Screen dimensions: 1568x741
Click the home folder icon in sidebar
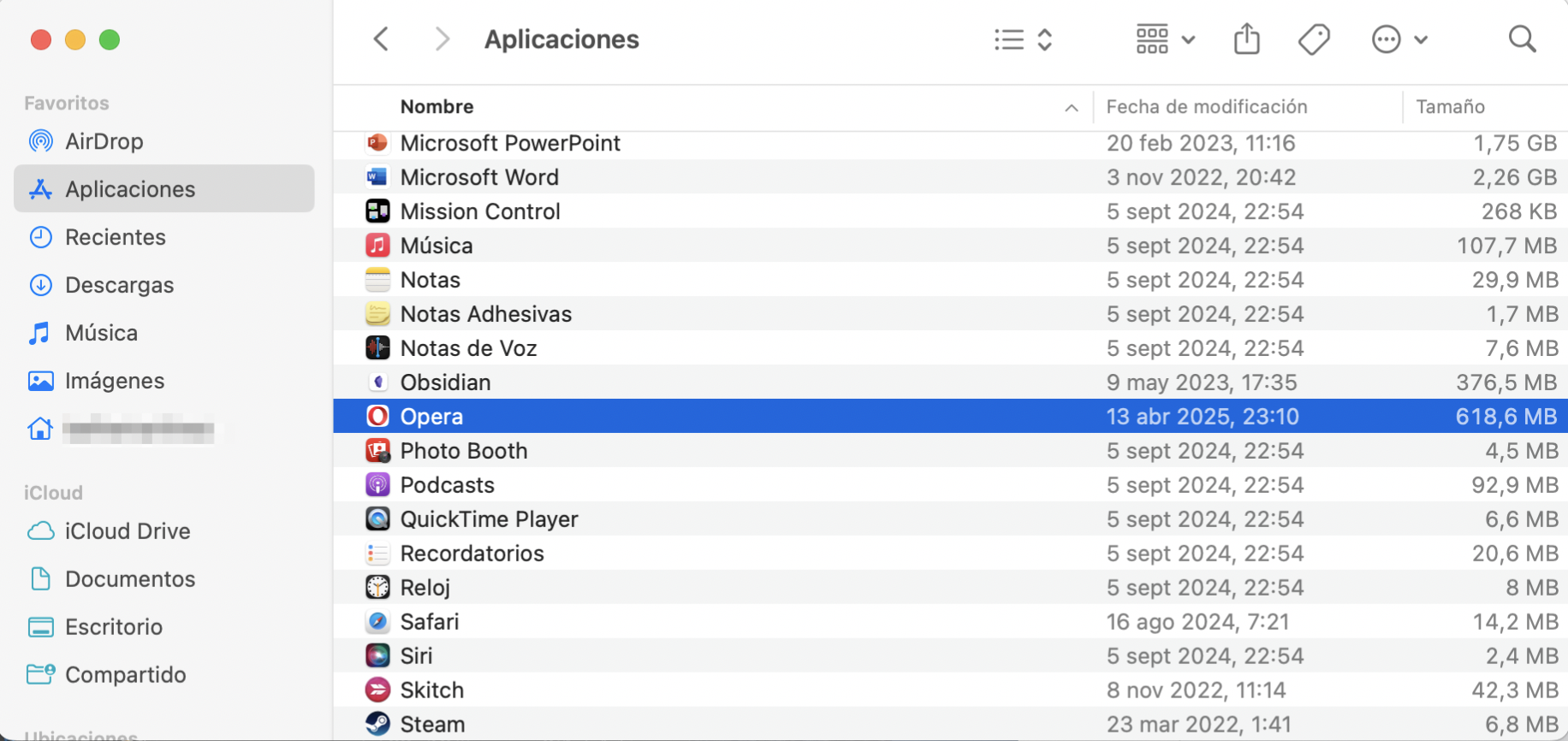40,429
